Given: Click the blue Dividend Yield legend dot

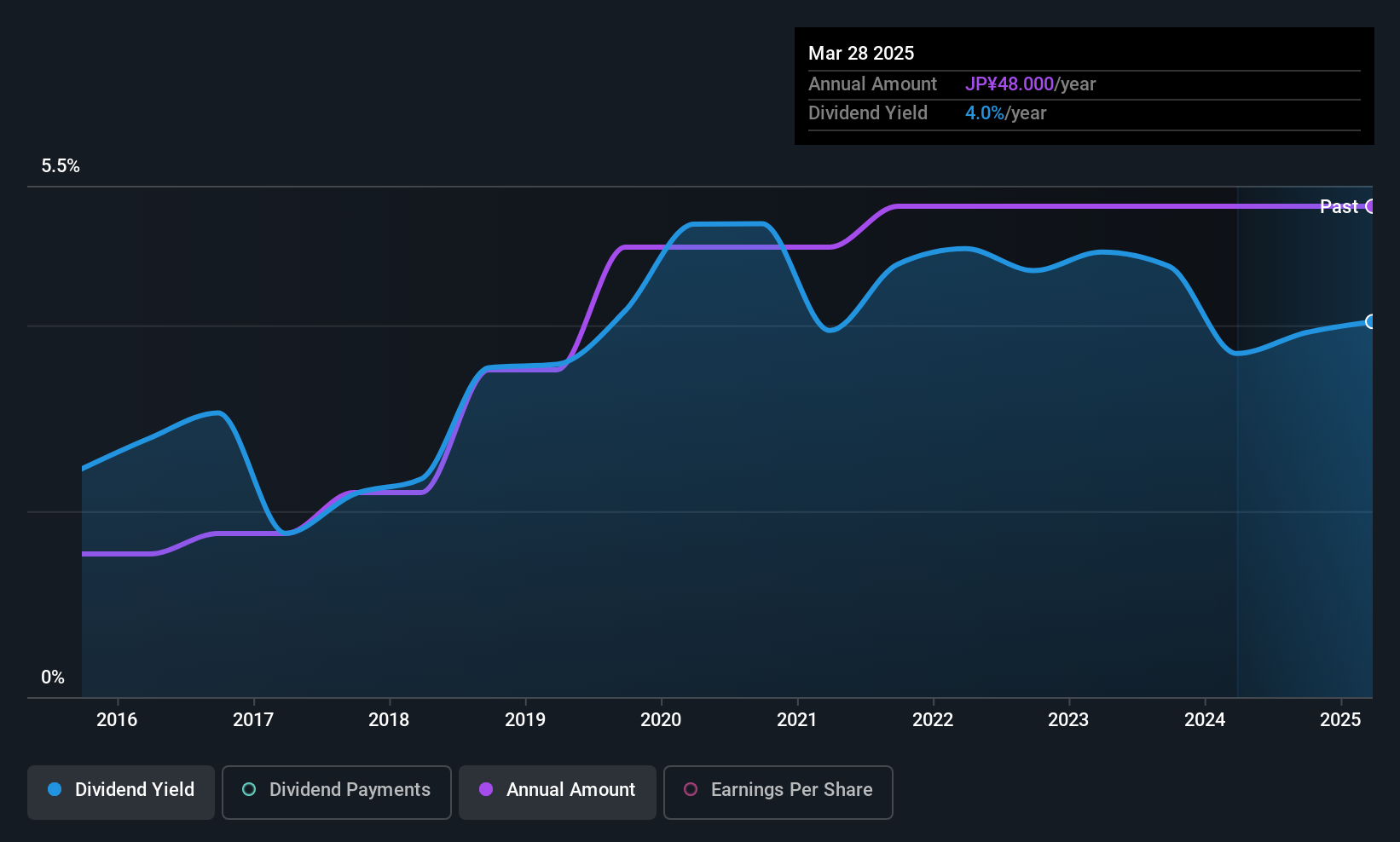Looking at the screenshot, I should (55, 789).
